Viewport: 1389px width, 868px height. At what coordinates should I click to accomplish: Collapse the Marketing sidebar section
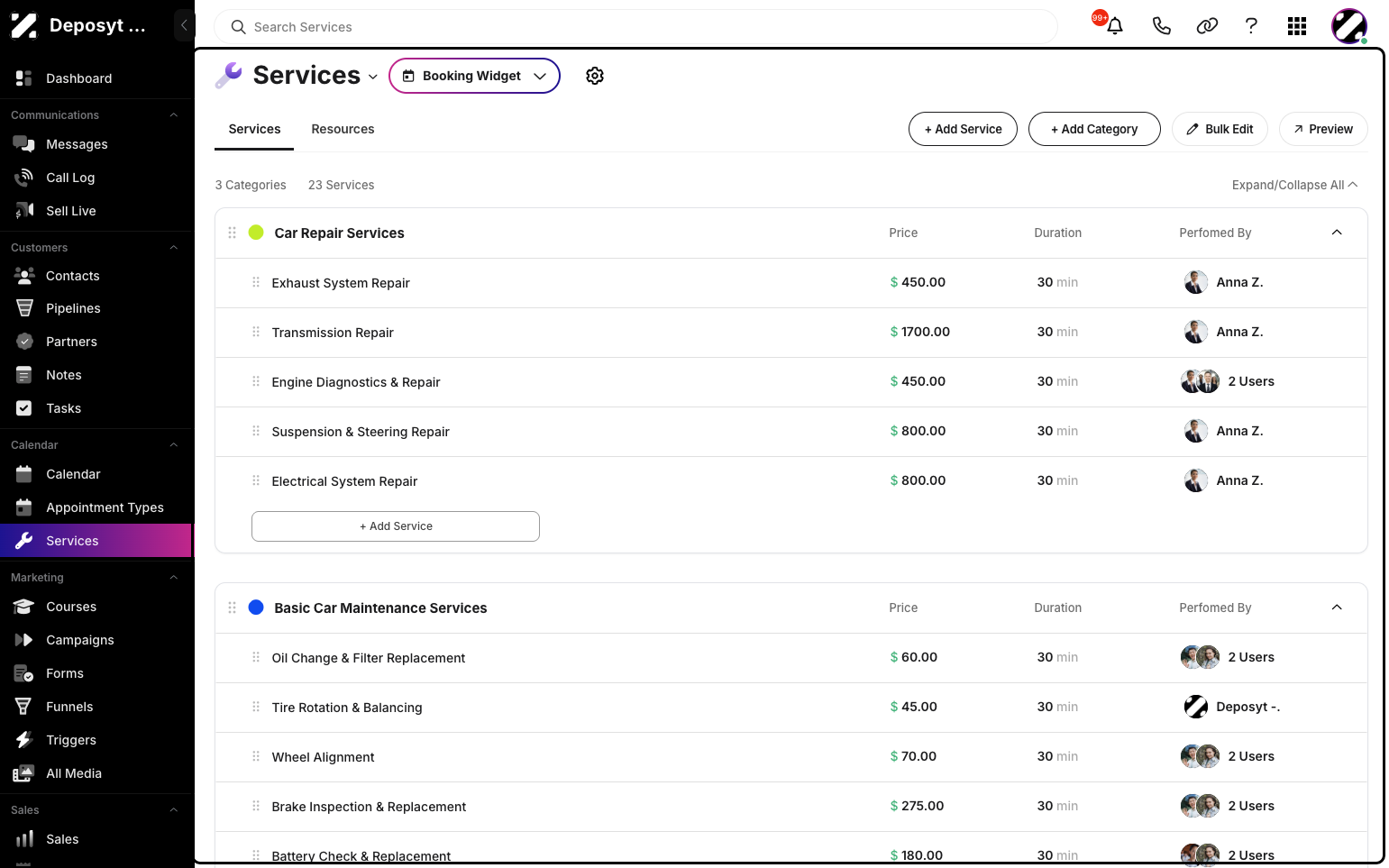pos(174,578)
